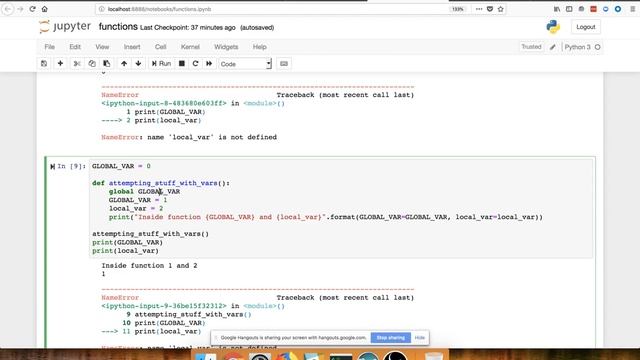Screen dimensions: 640x360
Task: Click the pencil edit mode icon
Action: 553,47
